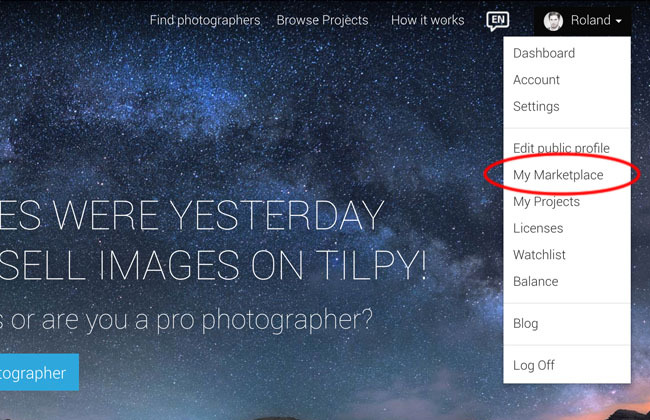Image resolution: width=650 pixels, height=420 pixels.
Task: Select Edit public profile
Action: click(561, 148)
